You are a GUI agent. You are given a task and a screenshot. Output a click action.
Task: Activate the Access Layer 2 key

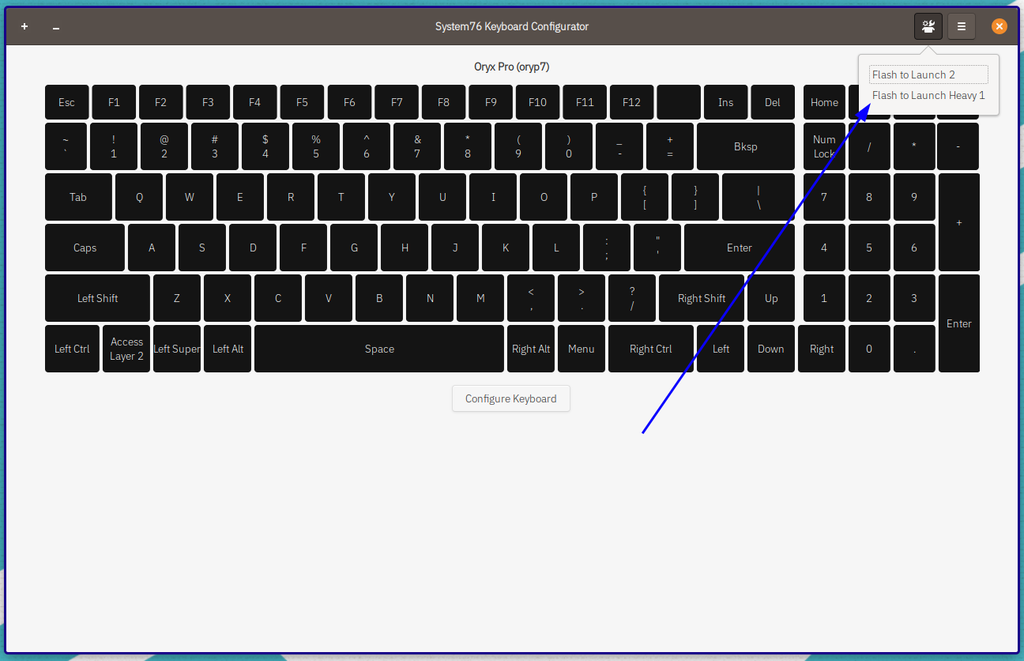pos(126,348)
